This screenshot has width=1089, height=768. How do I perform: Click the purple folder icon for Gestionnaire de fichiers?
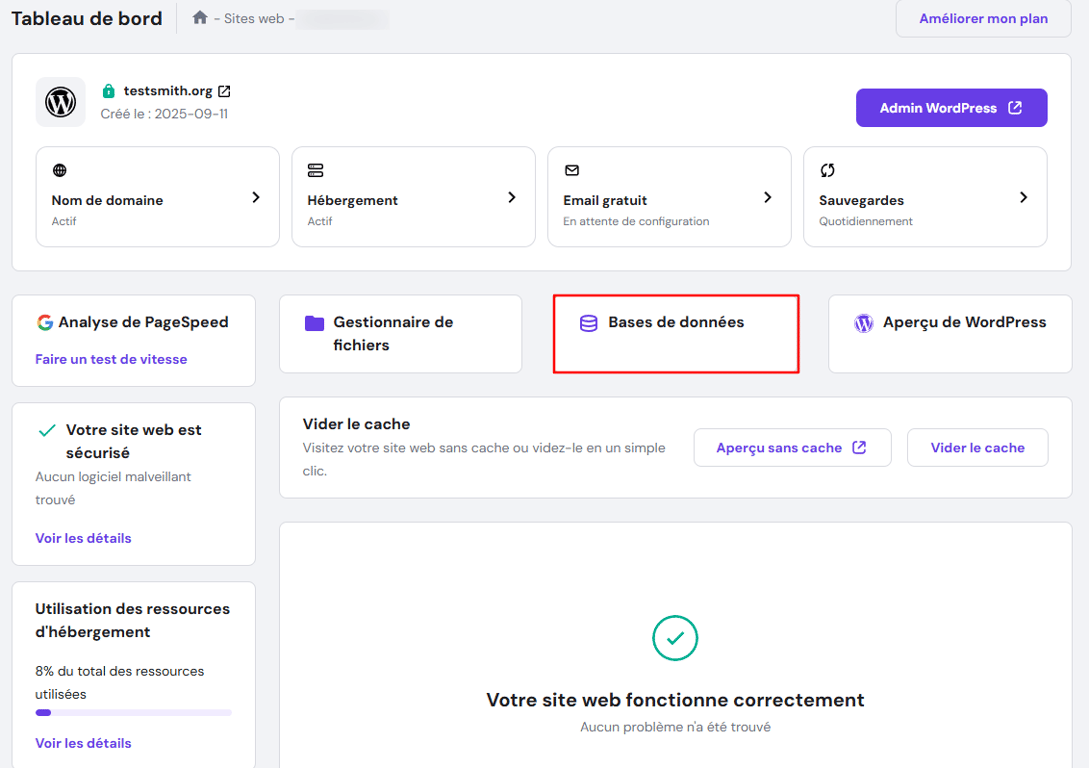(313, 322)
